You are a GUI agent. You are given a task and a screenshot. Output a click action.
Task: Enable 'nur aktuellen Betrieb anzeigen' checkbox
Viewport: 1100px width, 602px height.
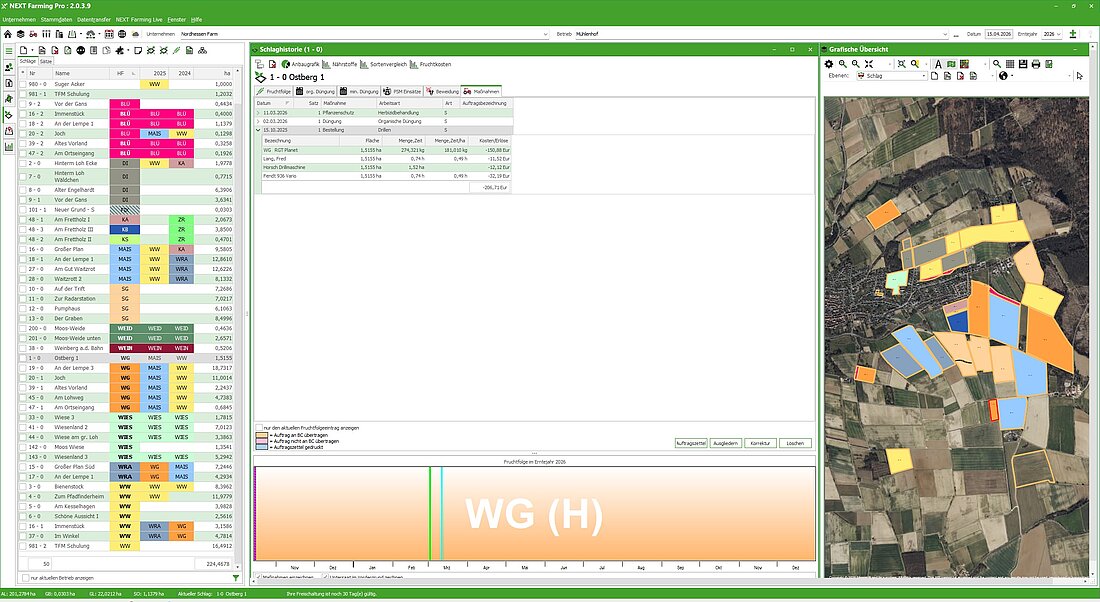point(24,578)
